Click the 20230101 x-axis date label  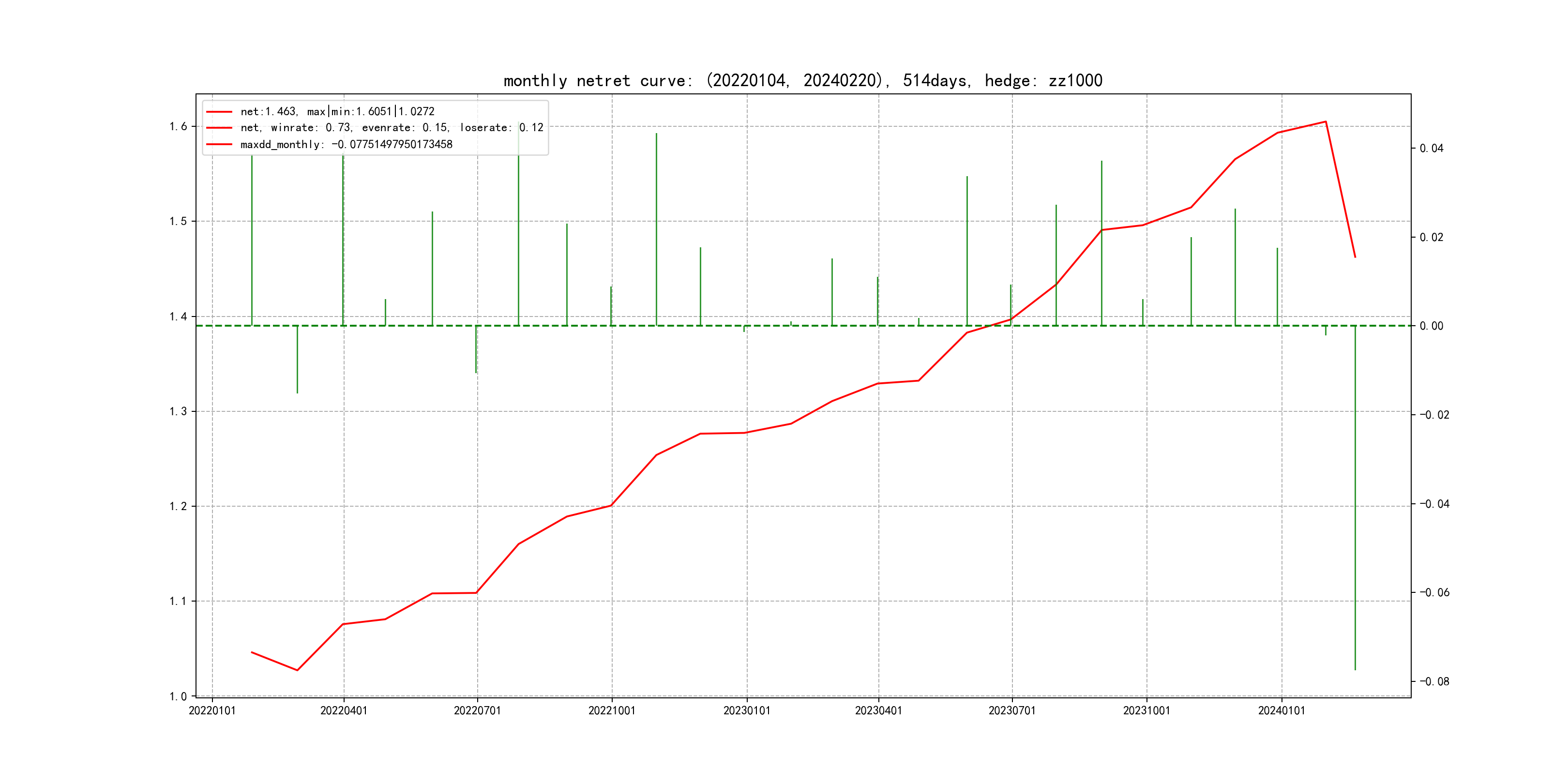[x=747, y=710]
